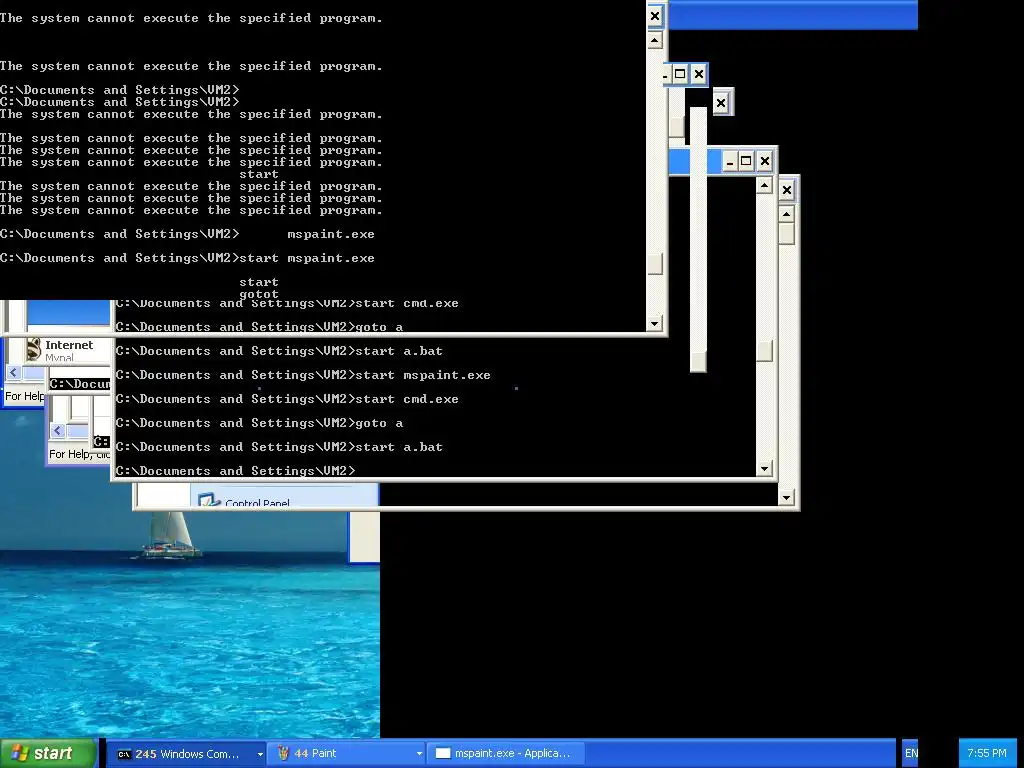1024x768 pixels.
Task: Close the window whose minimize button is half hidden
Action: (x=699, y=74)
